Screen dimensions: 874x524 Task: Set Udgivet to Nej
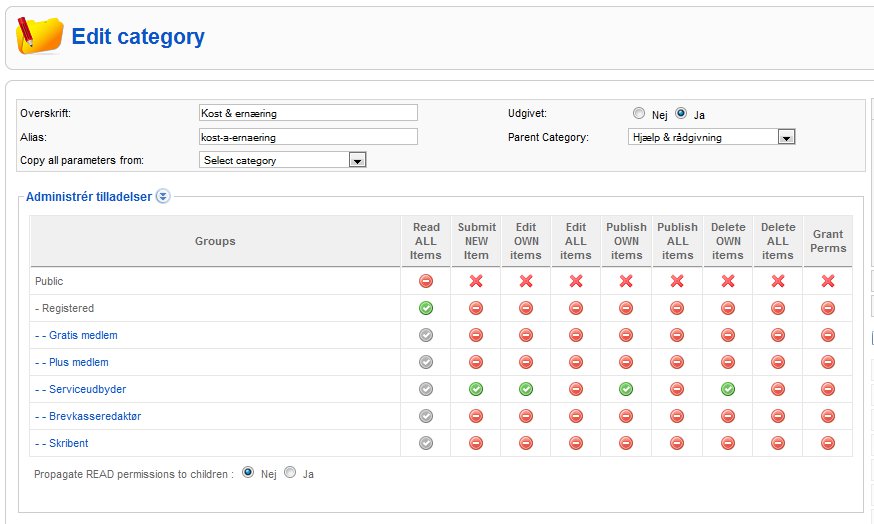(639, 113)
